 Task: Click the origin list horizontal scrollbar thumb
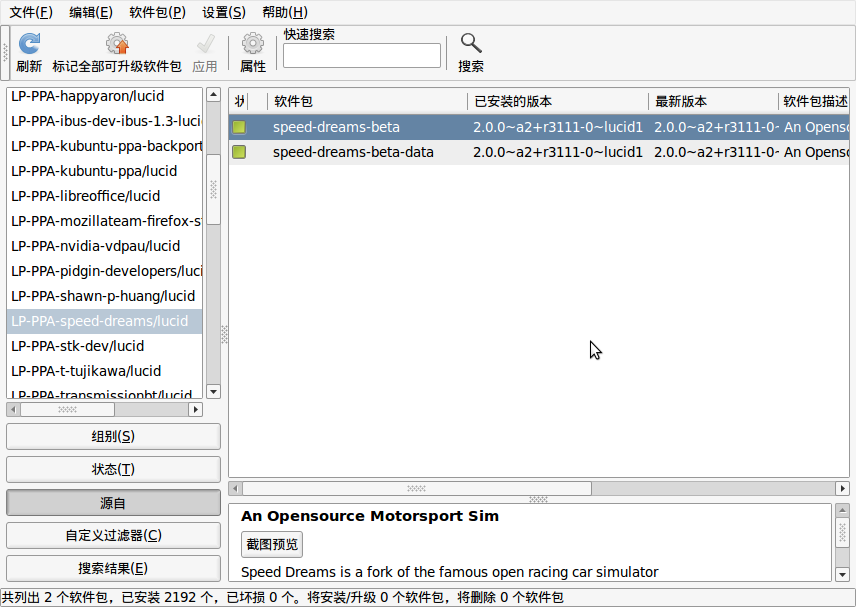coord(68,409)
